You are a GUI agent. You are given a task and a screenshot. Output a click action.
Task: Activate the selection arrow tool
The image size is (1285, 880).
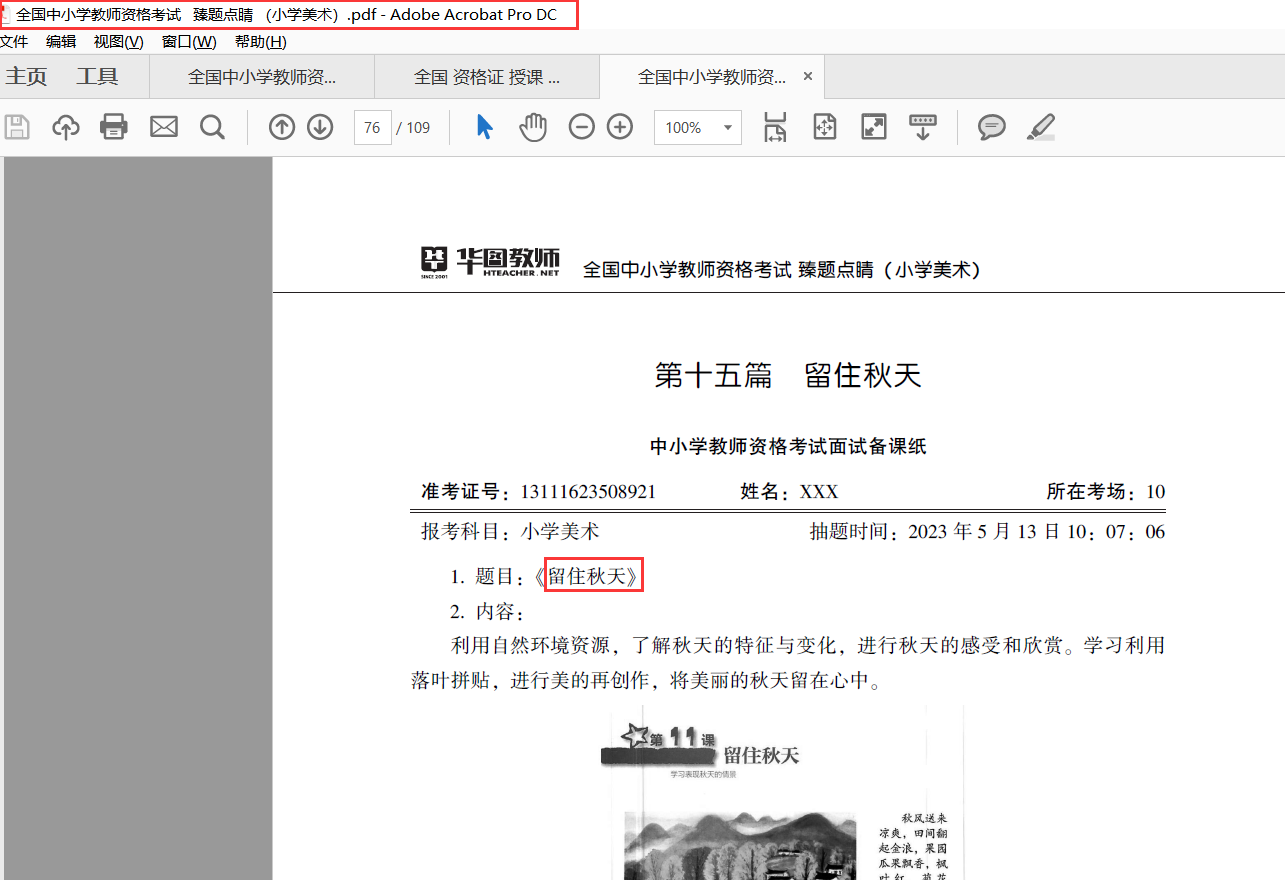click(485, 127)
